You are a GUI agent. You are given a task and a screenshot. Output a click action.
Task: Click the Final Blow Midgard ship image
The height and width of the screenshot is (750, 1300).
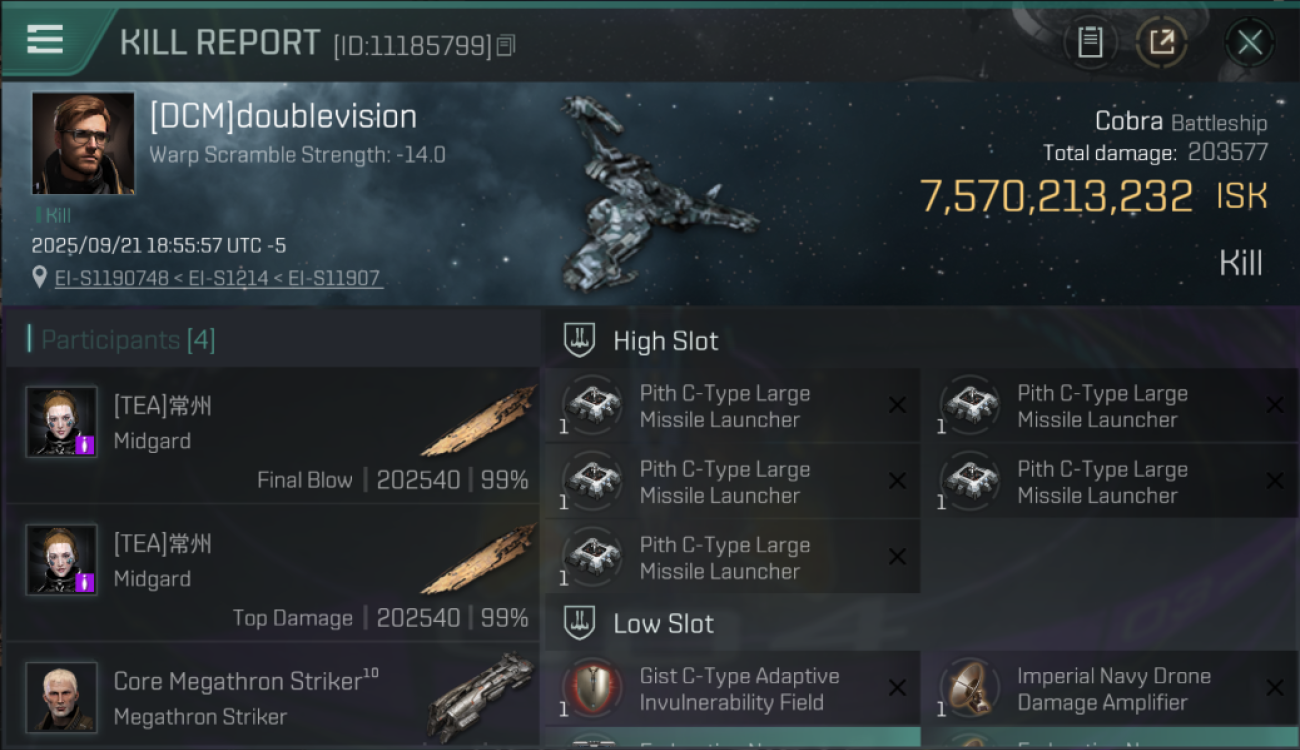coord(480,422)
